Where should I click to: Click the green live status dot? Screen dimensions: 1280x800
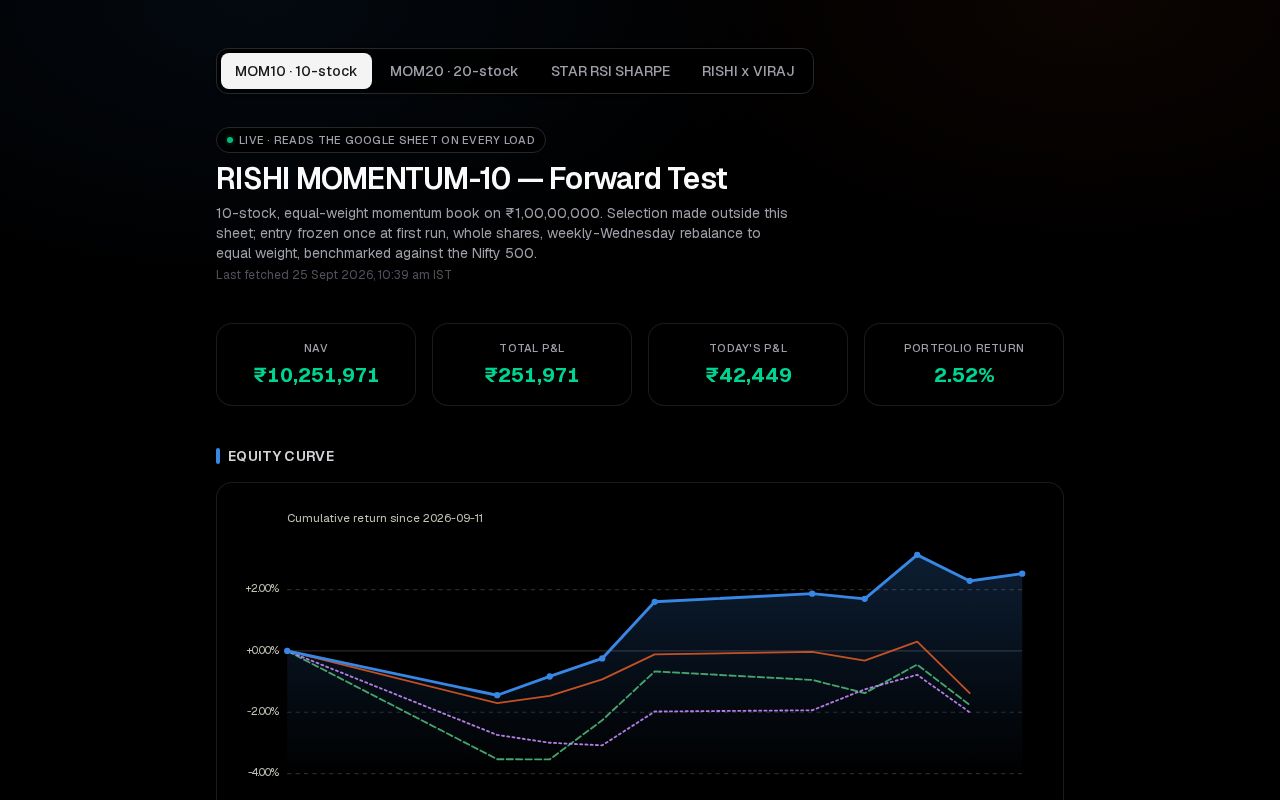230,140
